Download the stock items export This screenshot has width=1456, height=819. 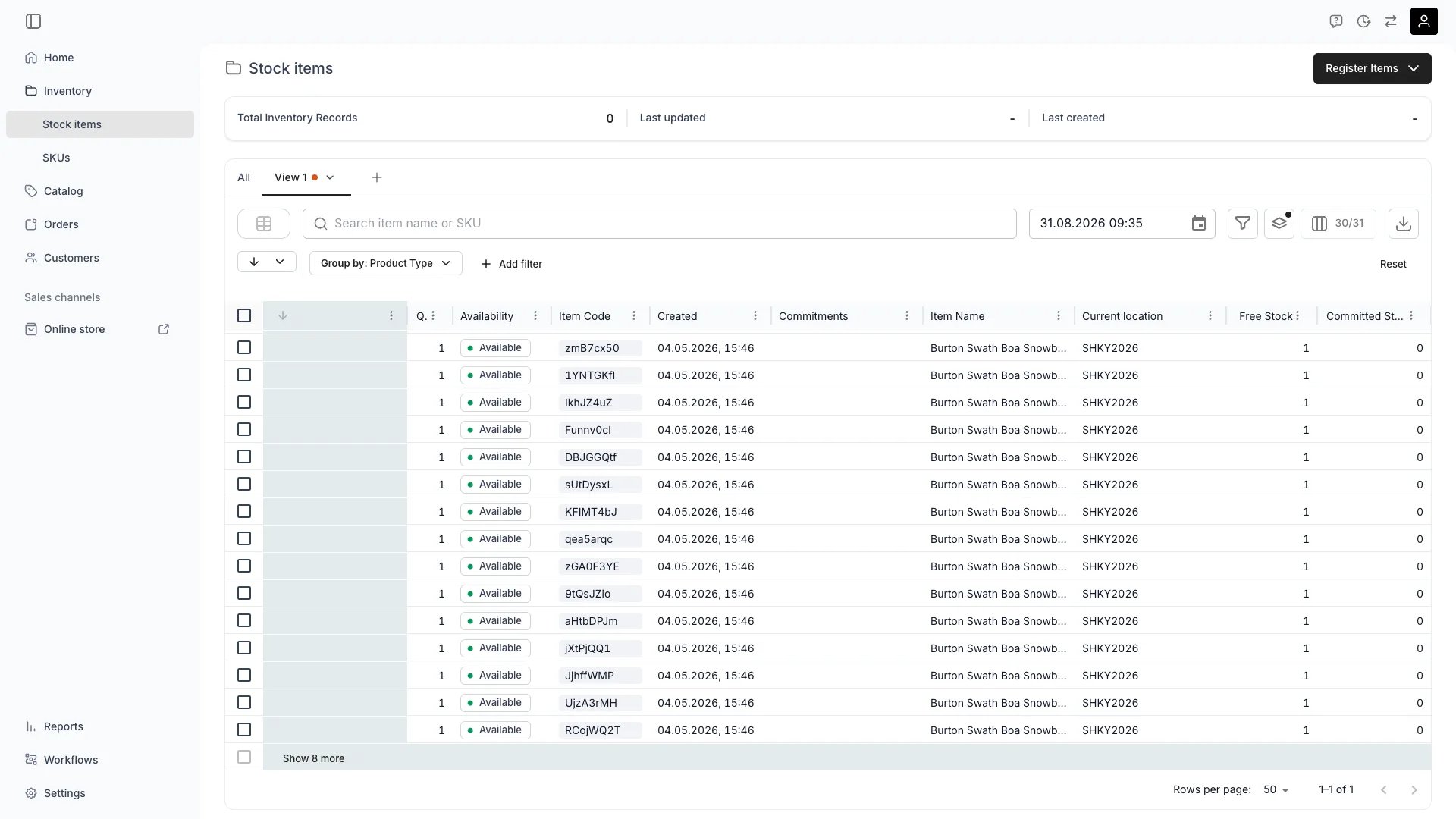click(1404, 224)
